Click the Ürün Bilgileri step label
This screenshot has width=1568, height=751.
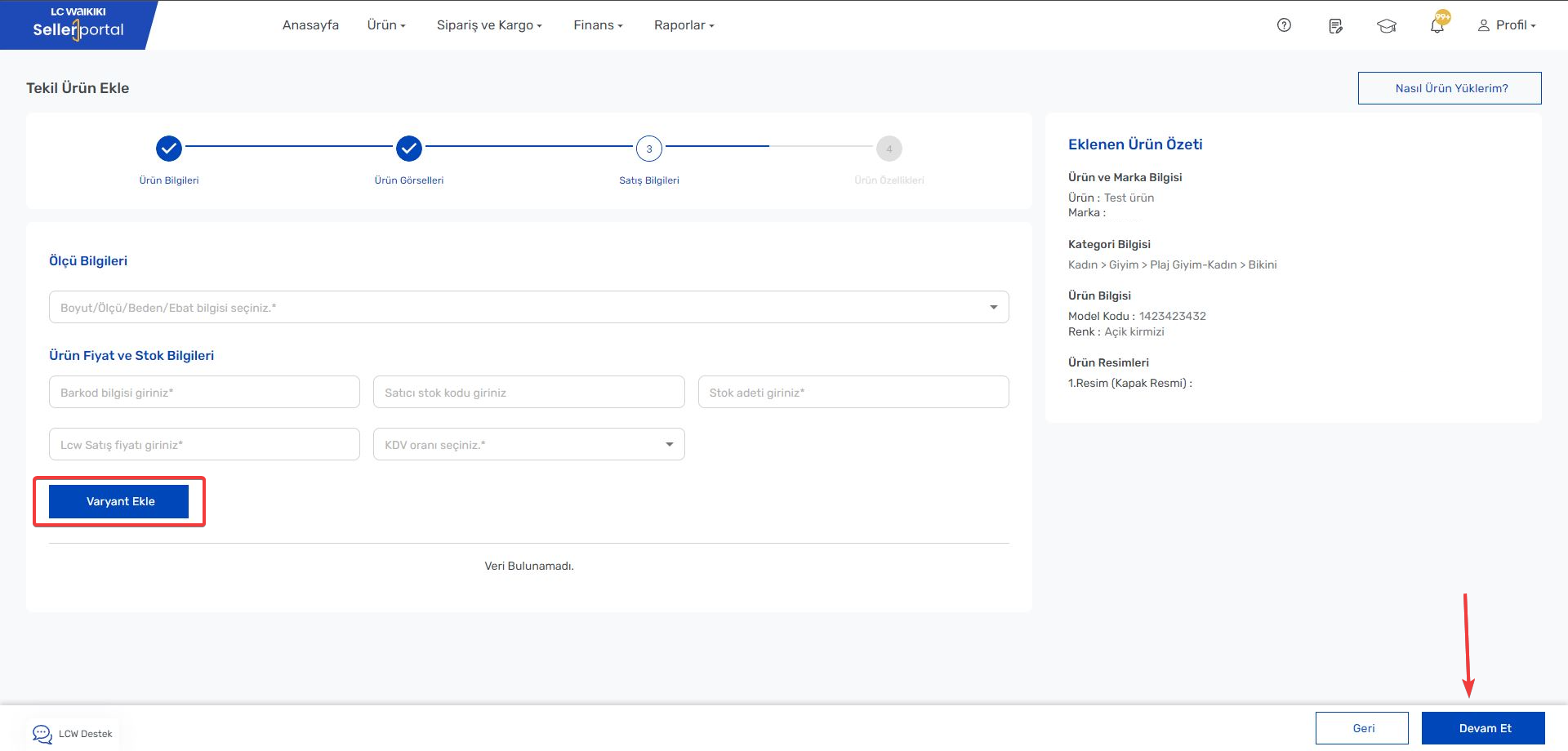[169, 180]
